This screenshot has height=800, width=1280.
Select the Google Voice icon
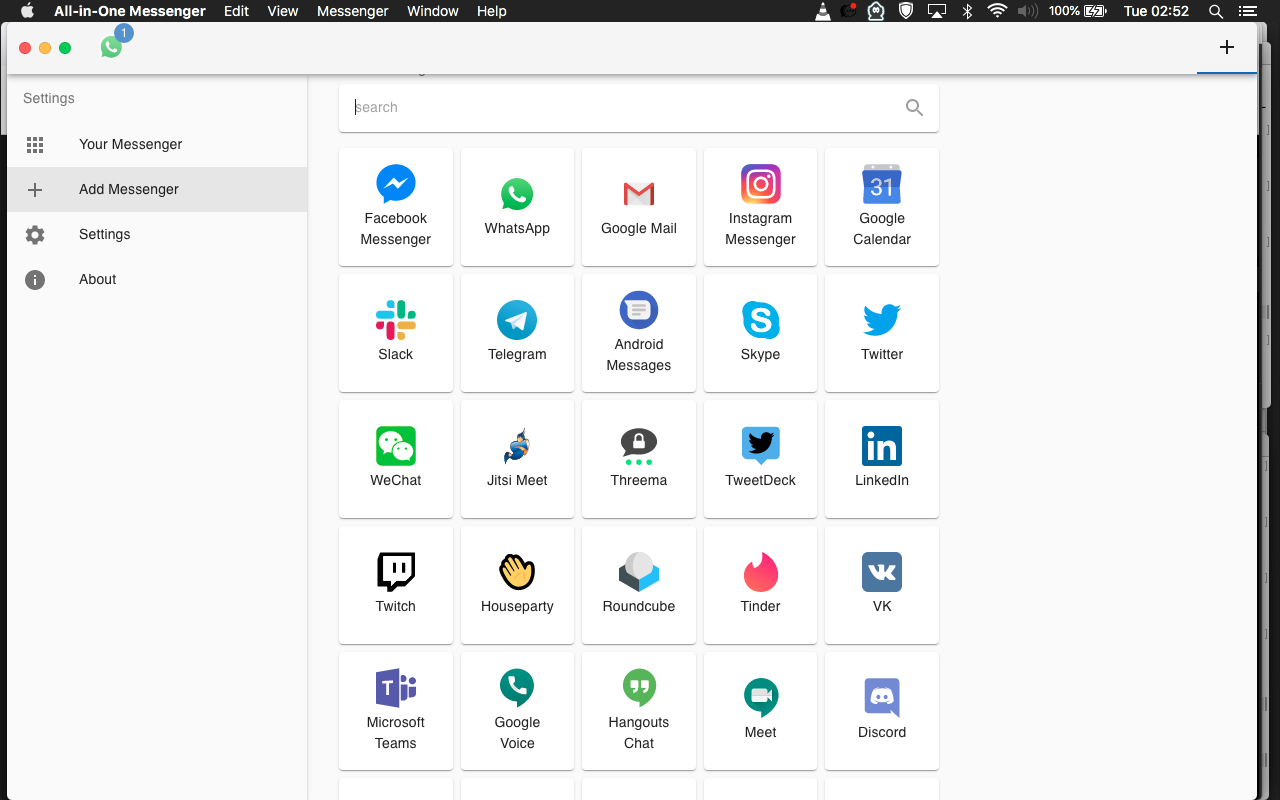point(517,688)
